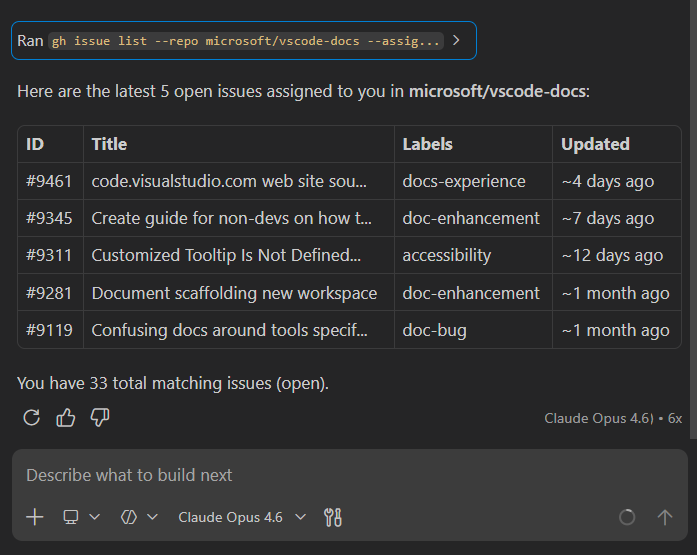The image size is (697, 555).
Task: Click issue ID #9461
Action: click(x=49, y=181)
